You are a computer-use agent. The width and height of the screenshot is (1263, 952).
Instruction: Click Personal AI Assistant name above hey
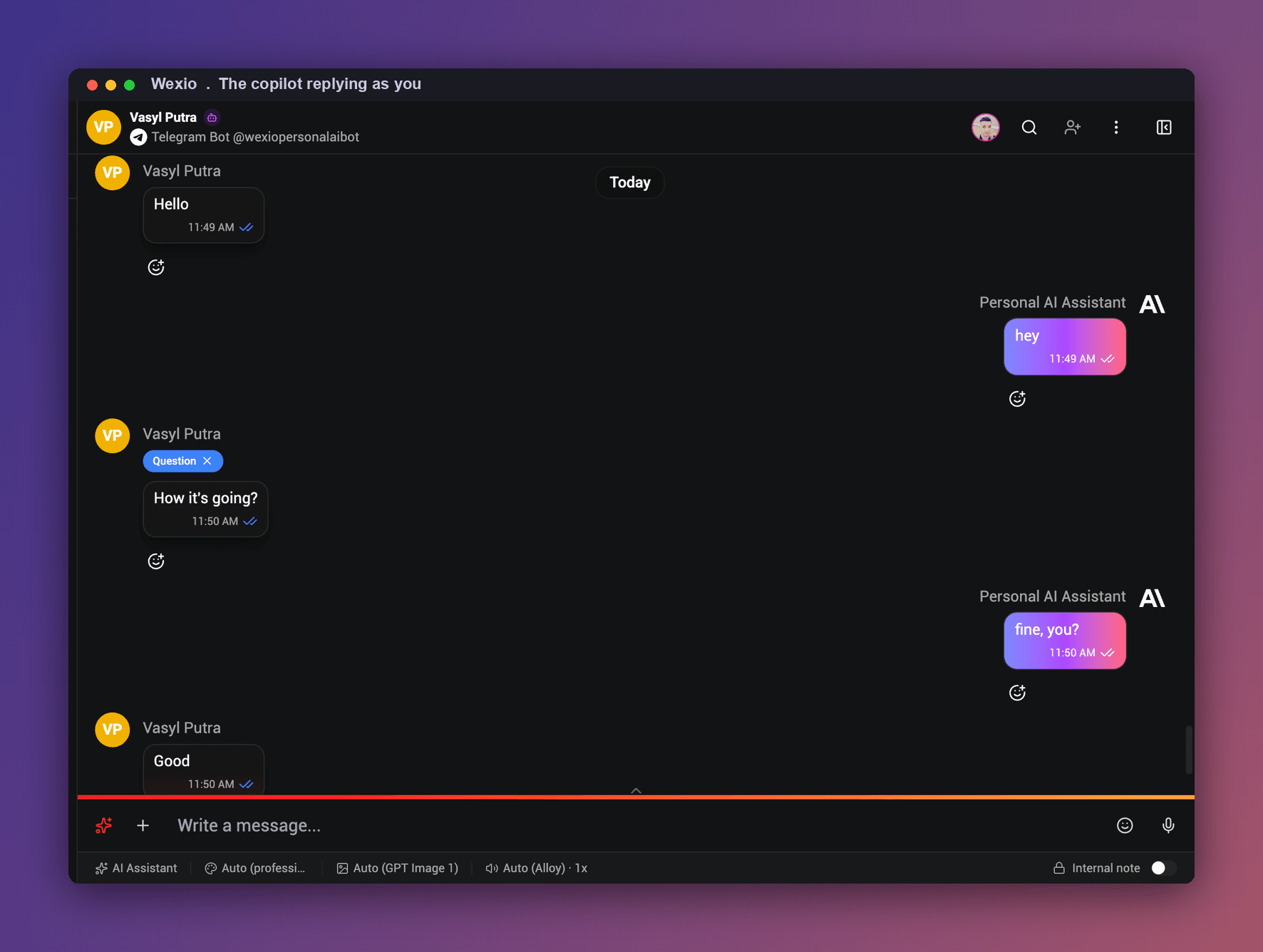(x=1053, y=302)
